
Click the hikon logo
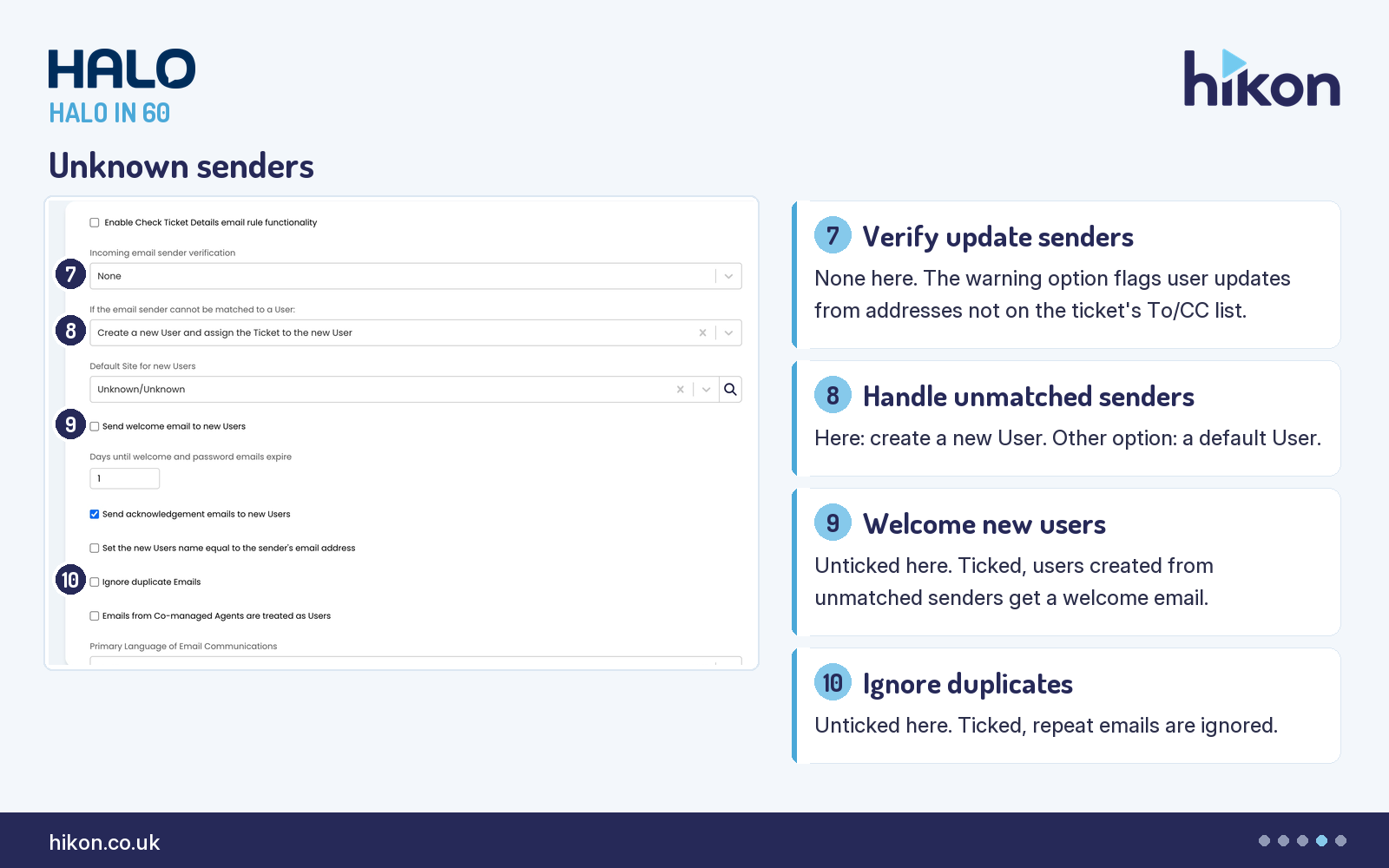coord(1261,79)
